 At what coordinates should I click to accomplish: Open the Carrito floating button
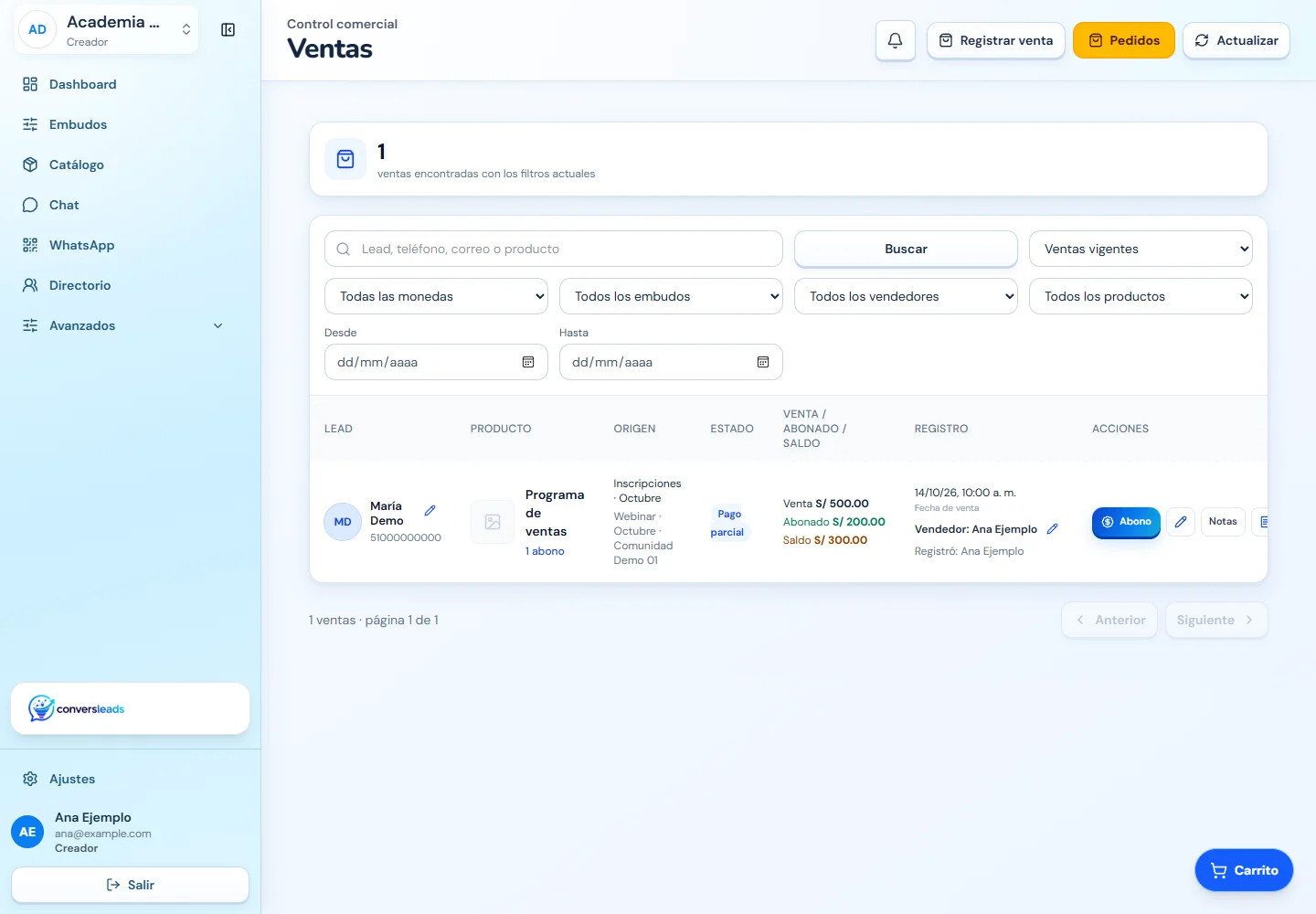point(1244,870)
